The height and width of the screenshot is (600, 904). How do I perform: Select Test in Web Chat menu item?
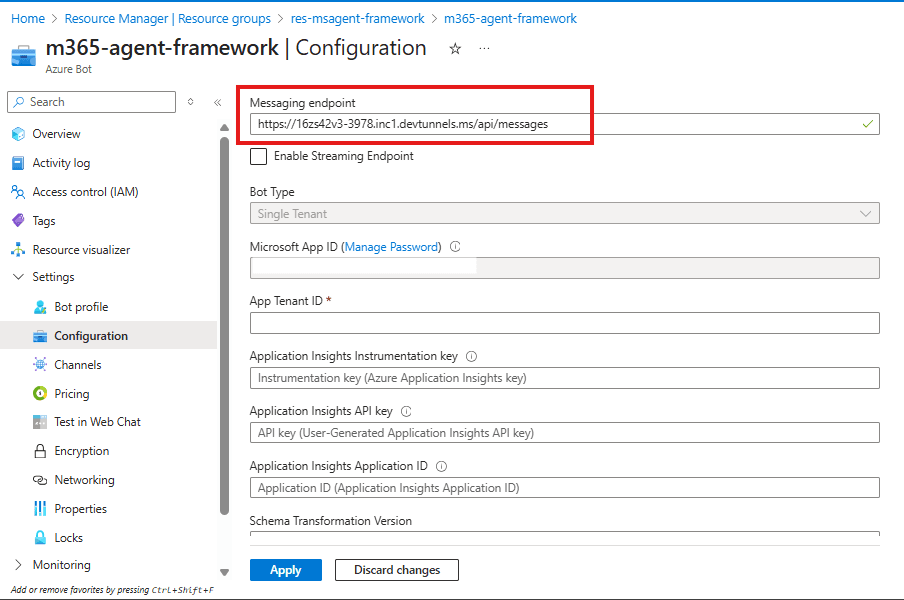point(97,422)
